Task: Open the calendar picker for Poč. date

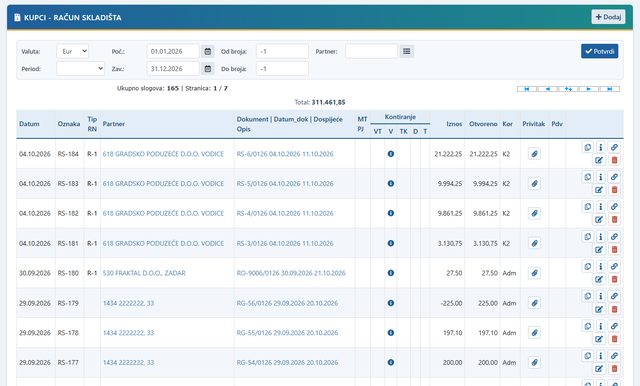Action: tap(208, 51)
